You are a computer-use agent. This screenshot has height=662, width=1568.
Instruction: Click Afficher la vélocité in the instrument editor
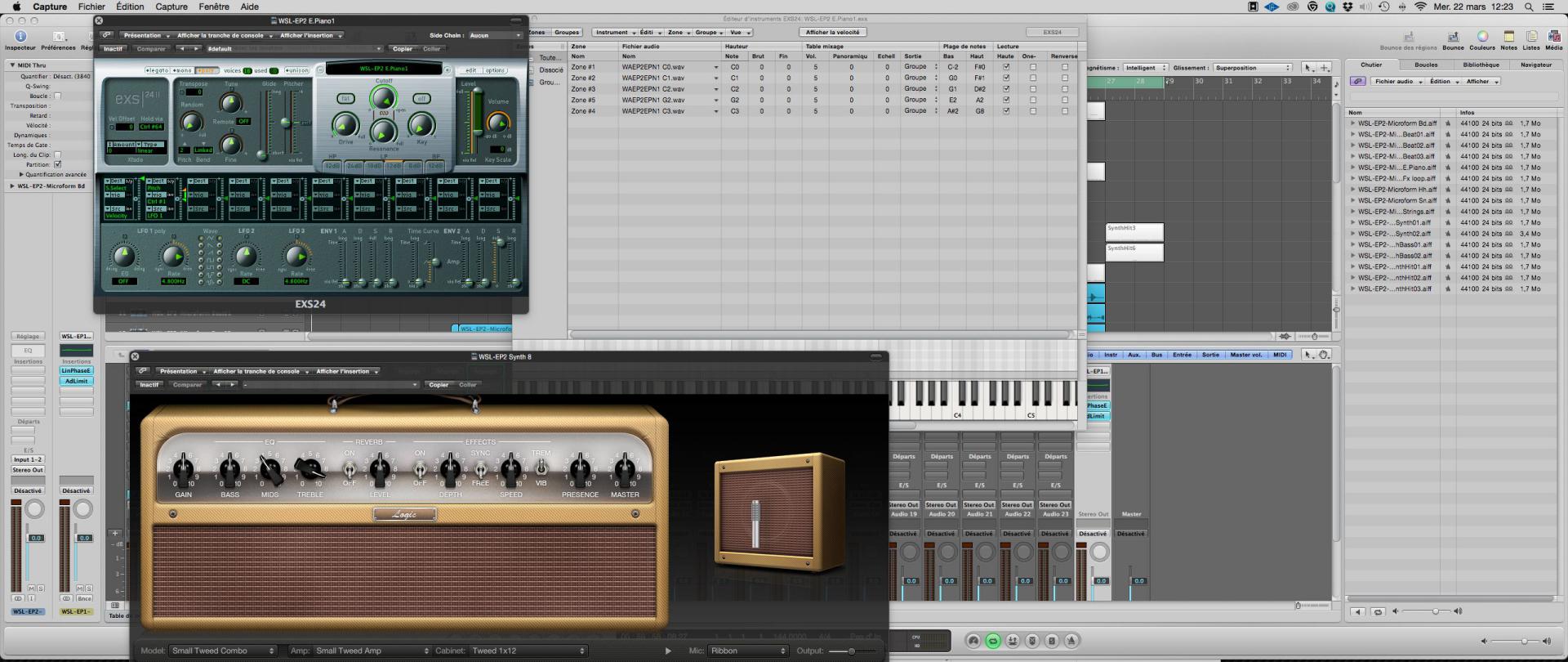point(832,33)
